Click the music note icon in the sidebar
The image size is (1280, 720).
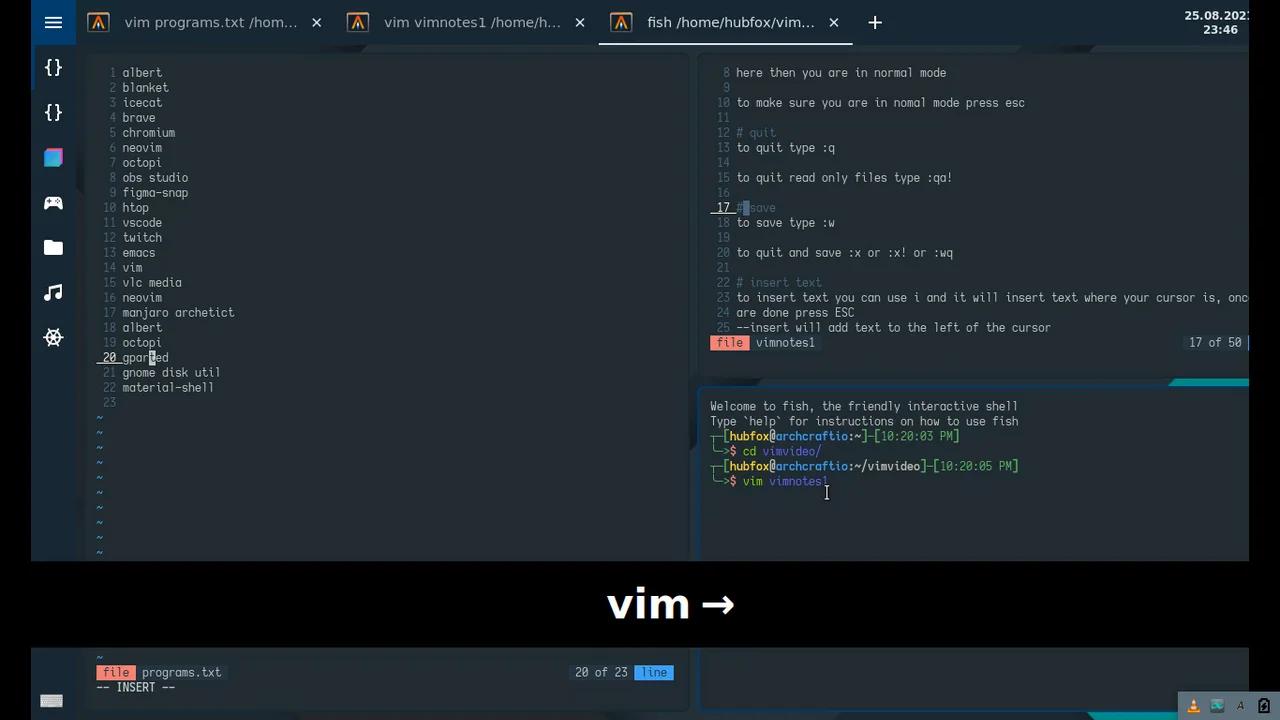[x=53, y=292]
